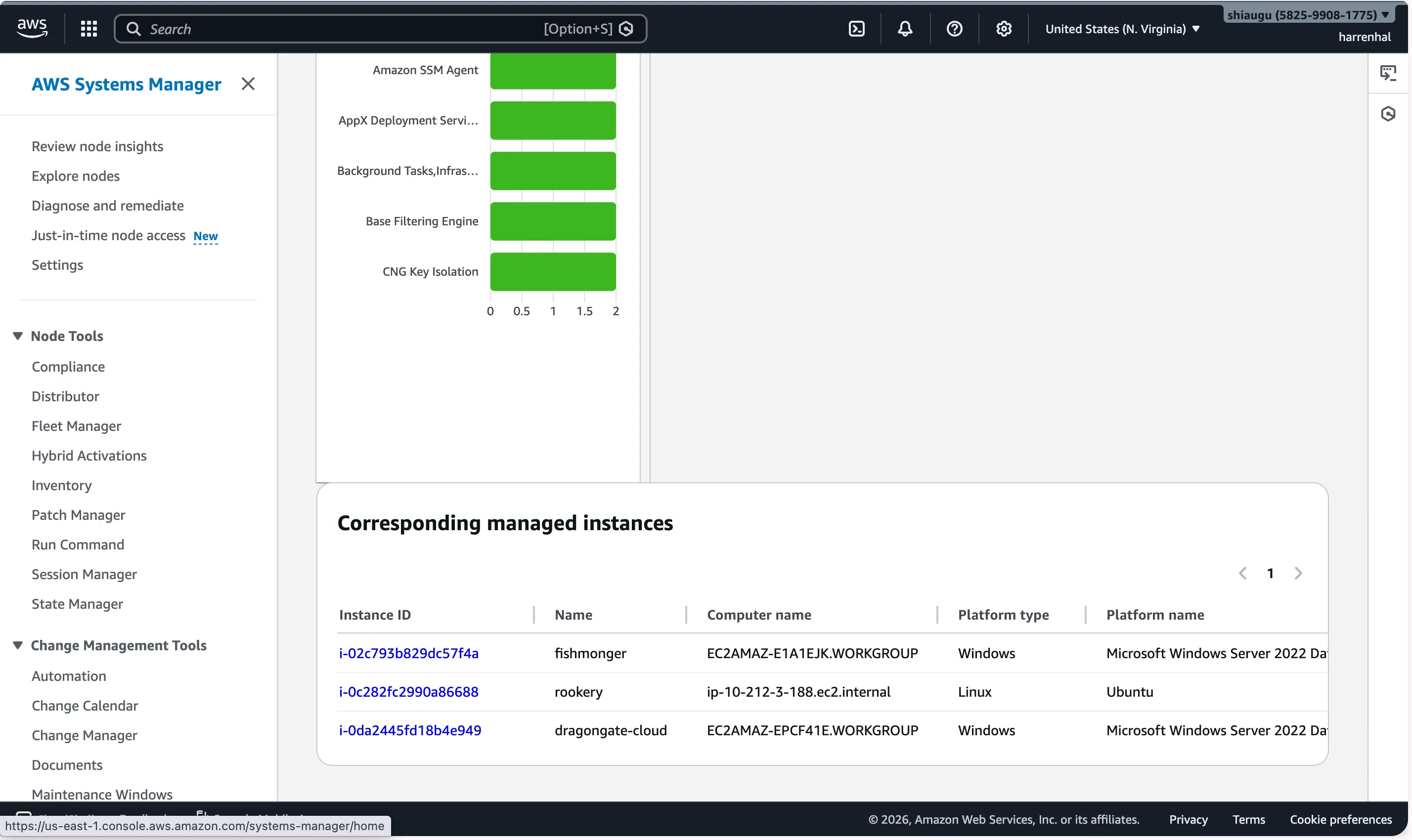Open Maintenance Windows

point(102,794)
